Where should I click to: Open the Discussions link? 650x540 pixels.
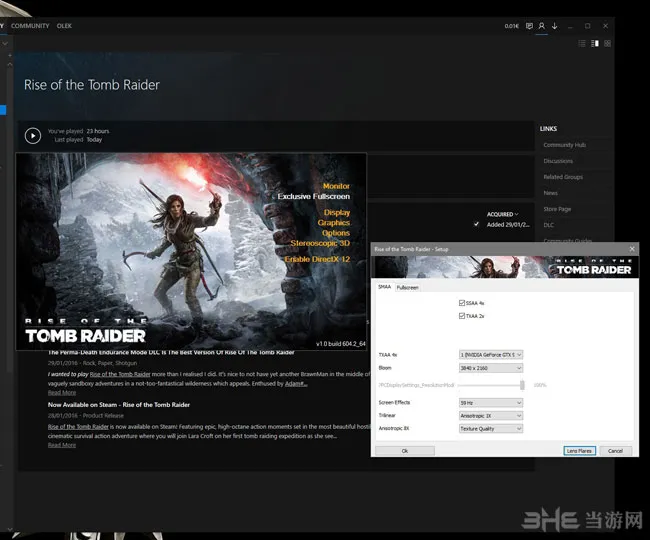(558, 161)
